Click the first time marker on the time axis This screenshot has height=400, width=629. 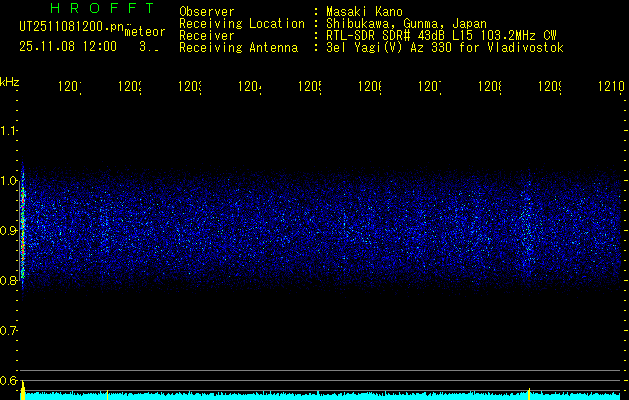(70, 88)
